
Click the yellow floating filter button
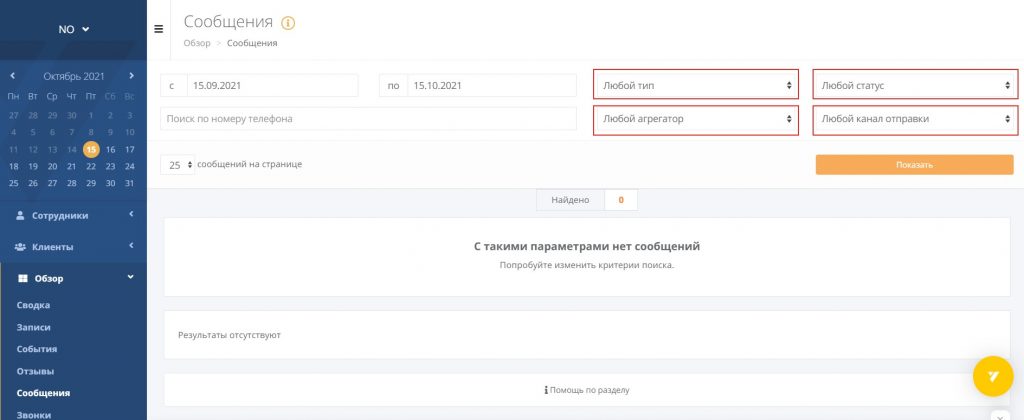(x=993, y=376)
